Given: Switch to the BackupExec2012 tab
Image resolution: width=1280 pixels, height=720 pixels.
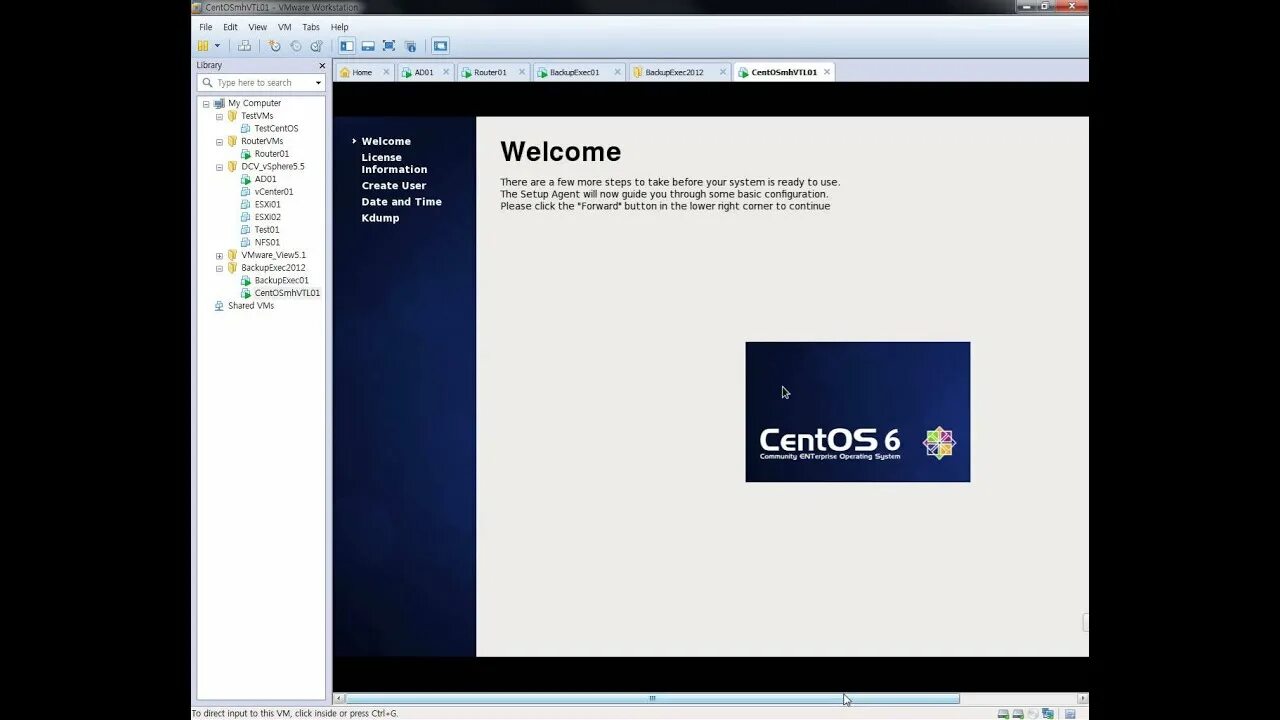Looking at the screenshot, I should coord(679,72).
